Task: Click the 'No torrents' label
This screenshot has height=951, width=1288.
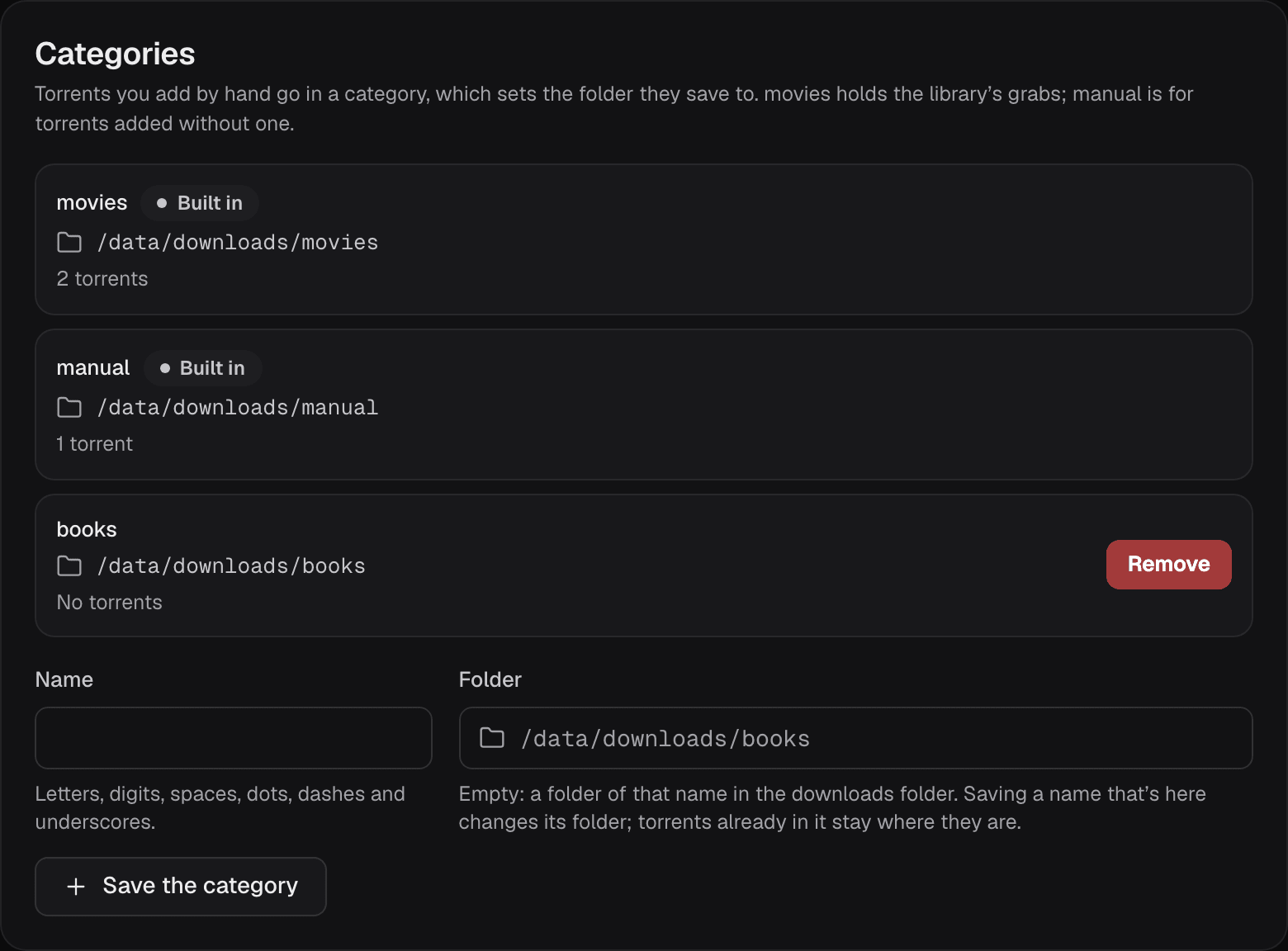Action: (109, 603)
